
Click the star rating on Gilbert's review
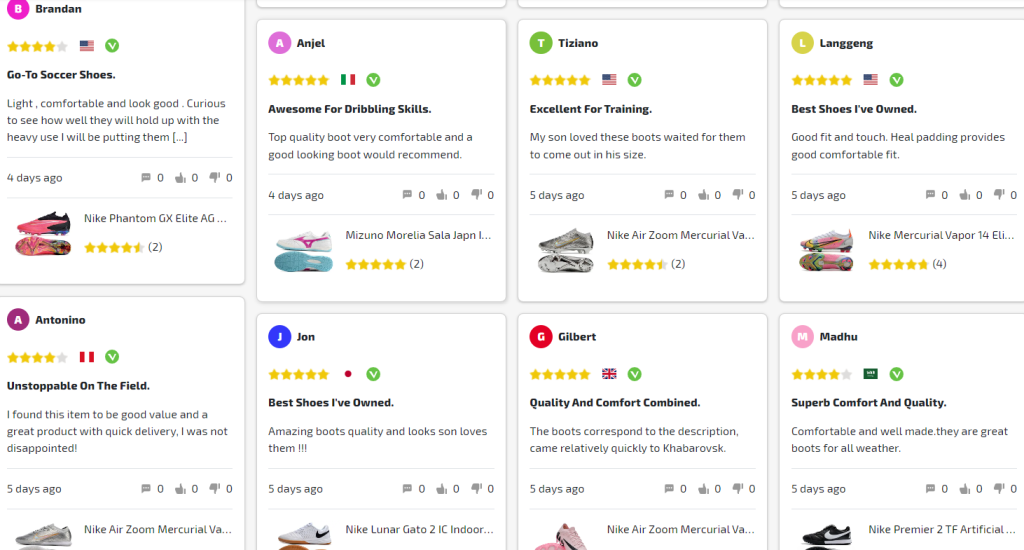[x=560, y=374]
